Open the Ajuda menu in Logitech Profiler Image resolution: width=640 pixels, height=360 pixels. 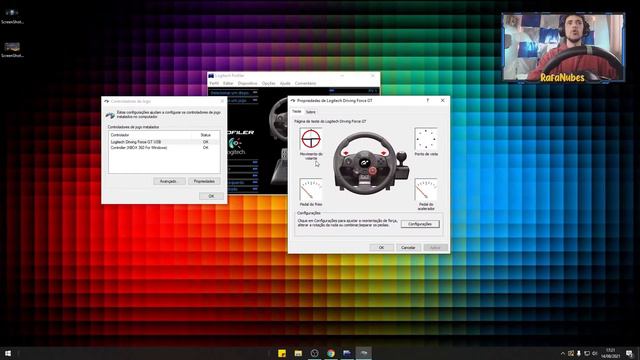(285, 83)
